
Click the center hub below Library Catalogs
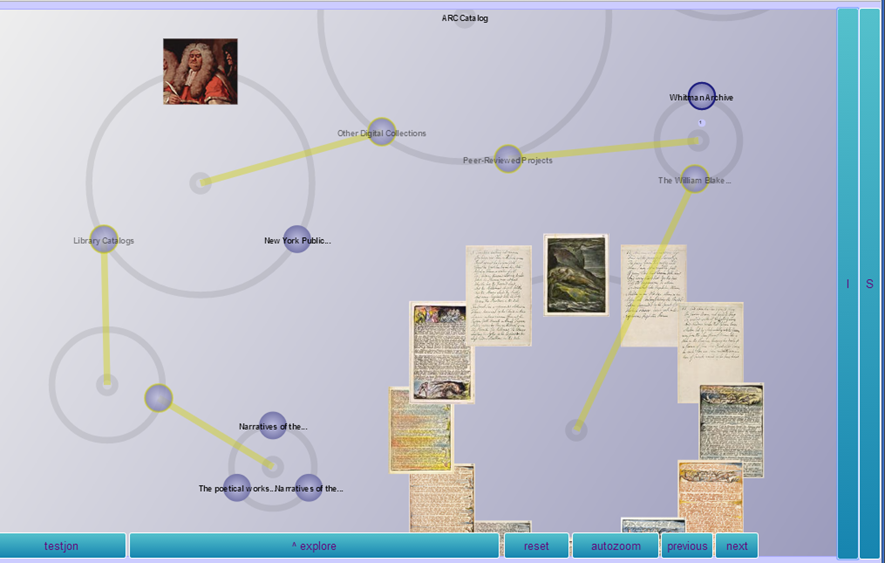107,385
